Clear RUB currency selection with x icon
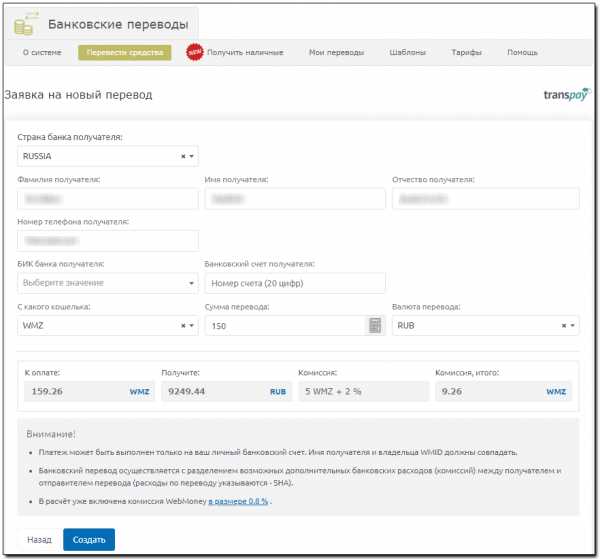600x559 pixels. (564, 326)
